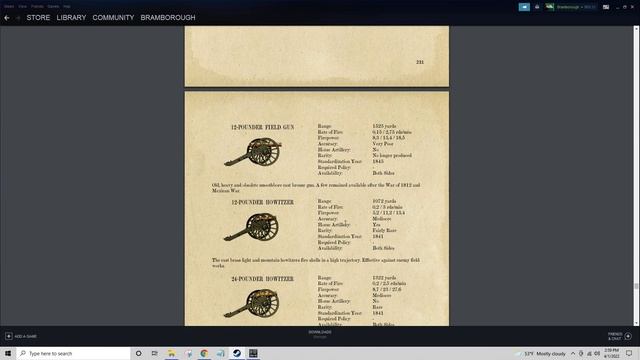Open the Help menu
The height and width of the screenshot is (360, 640).
(67, 7)
